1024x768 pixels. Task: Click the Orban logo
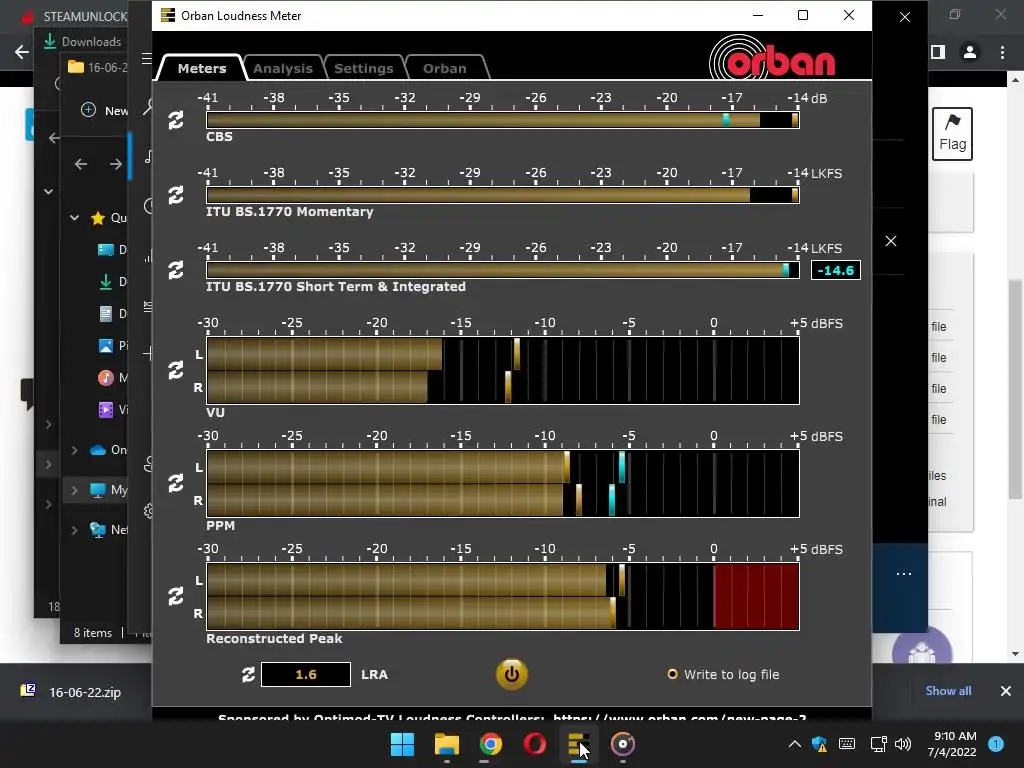(773, 59)
